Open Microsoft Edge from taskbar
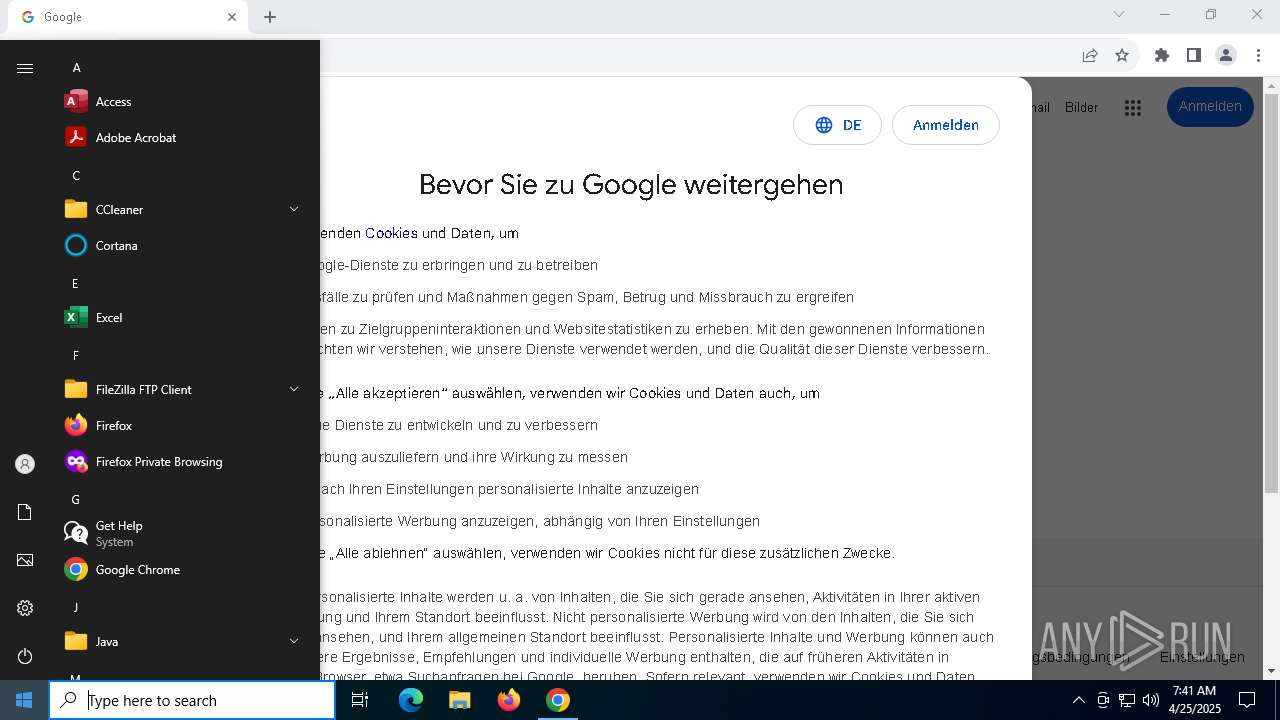 point(411,700)
